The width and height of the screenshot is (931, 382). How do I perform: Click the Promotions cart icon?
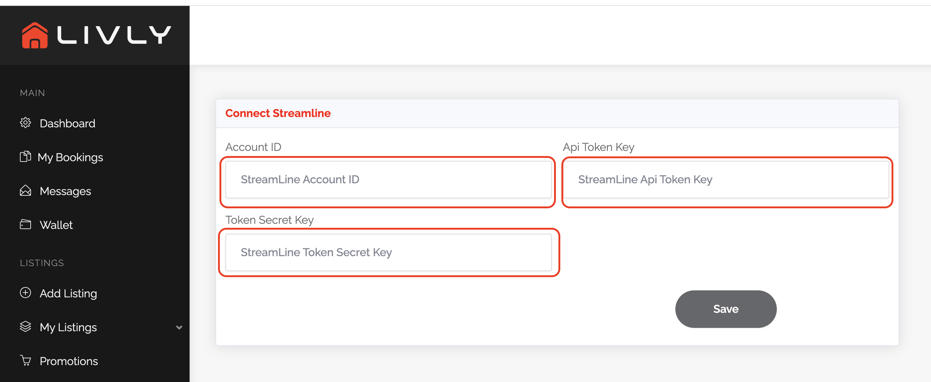(25, 361)
